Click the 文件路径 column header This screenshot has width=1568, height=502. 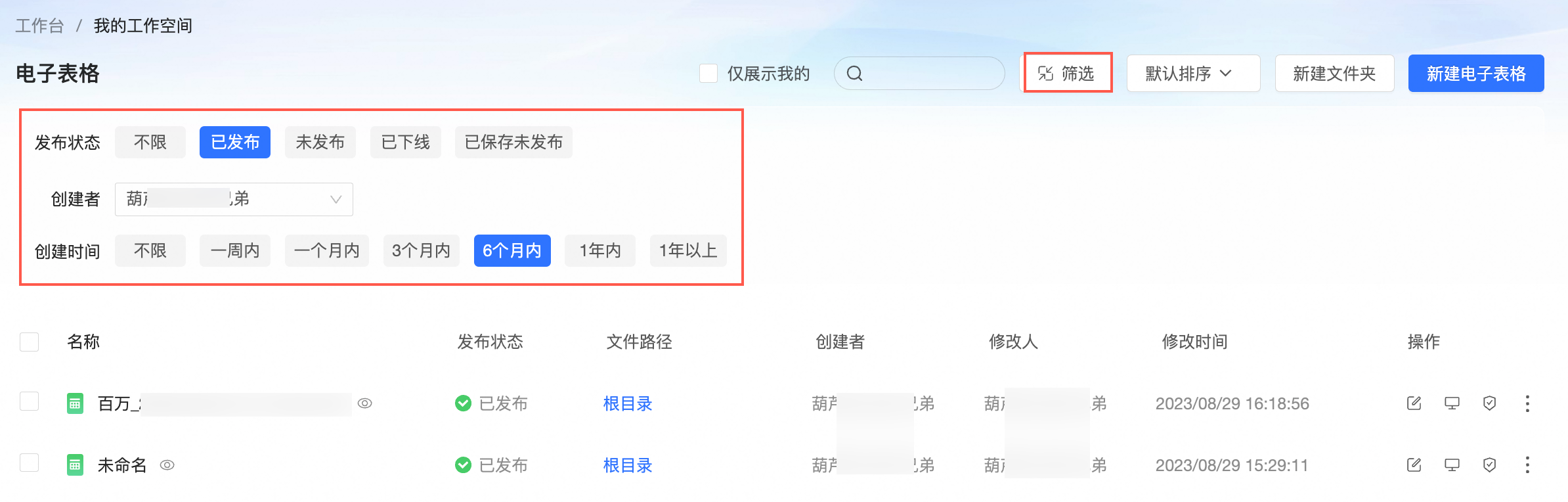(x=640, y=342)
